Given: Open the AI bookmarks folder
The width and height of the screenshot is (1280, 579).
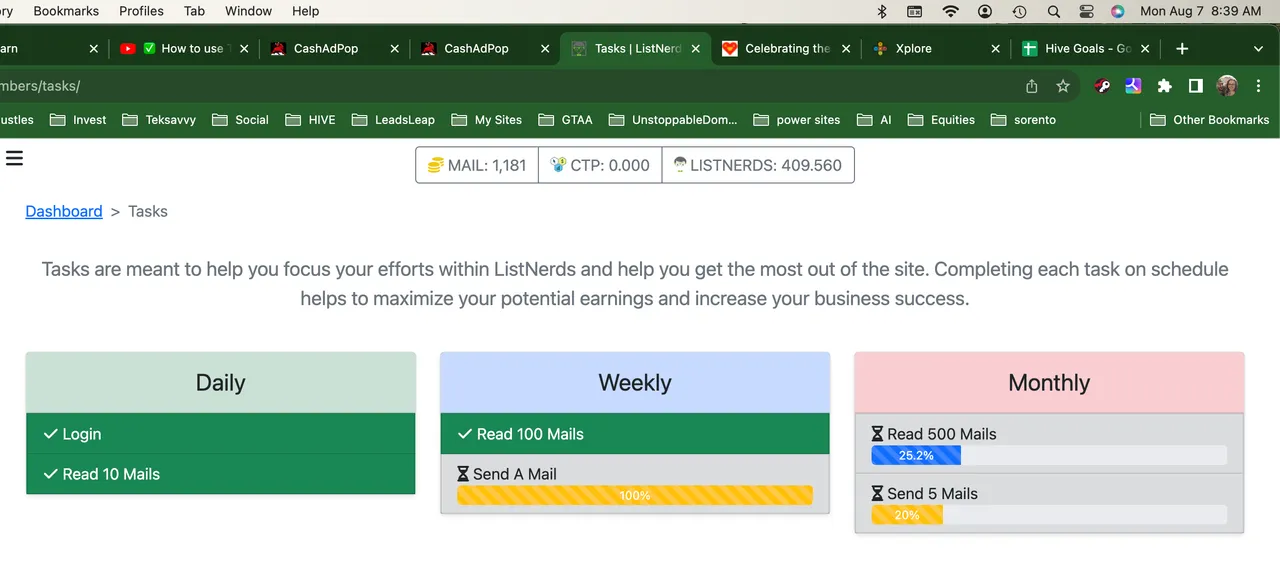Looking at the screenshot, I should click(874, 119).
